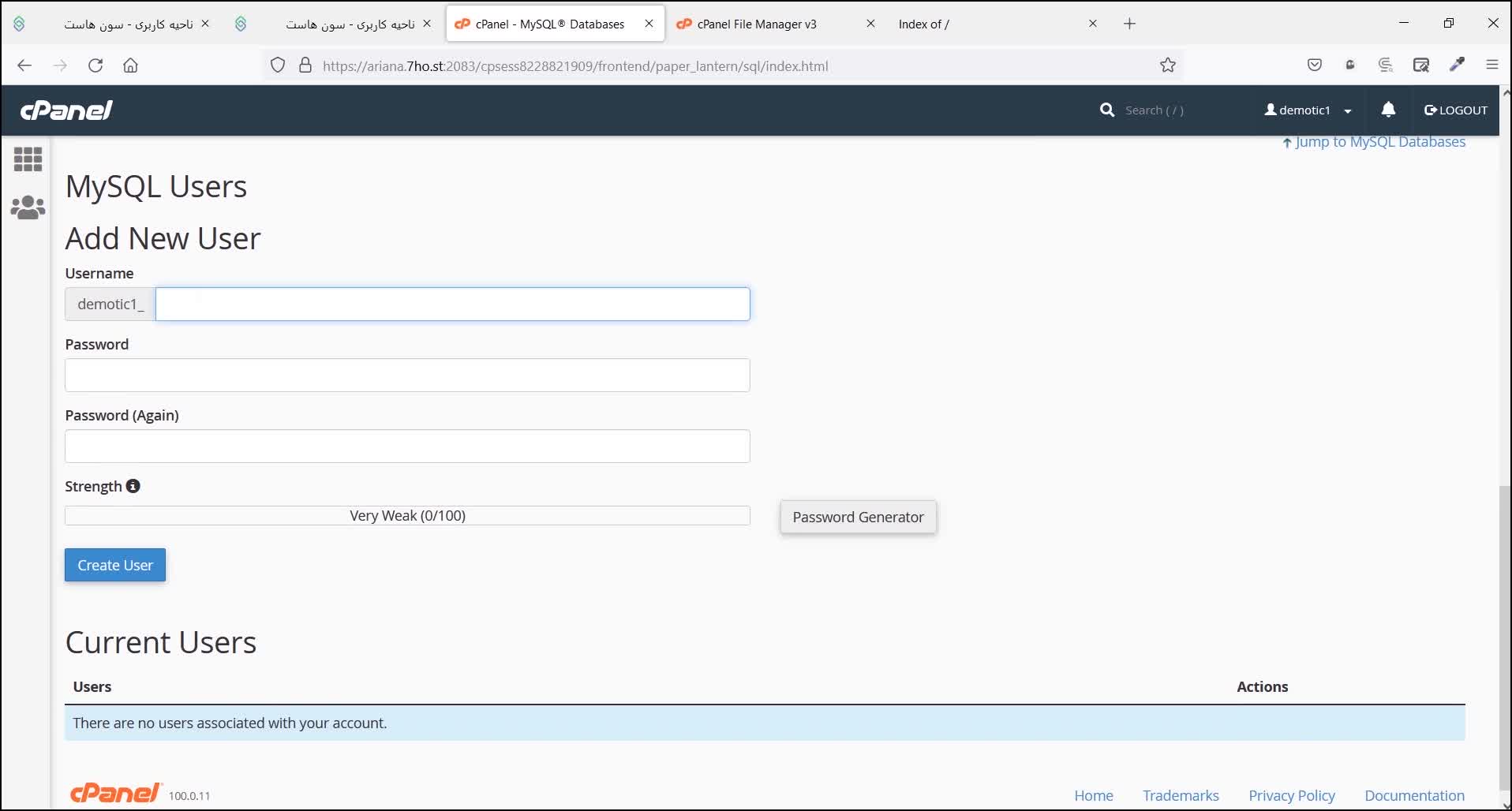Switch to cPanel File Manager v3 tab
Screen dimensions: 1512x811
click(756, 24)
